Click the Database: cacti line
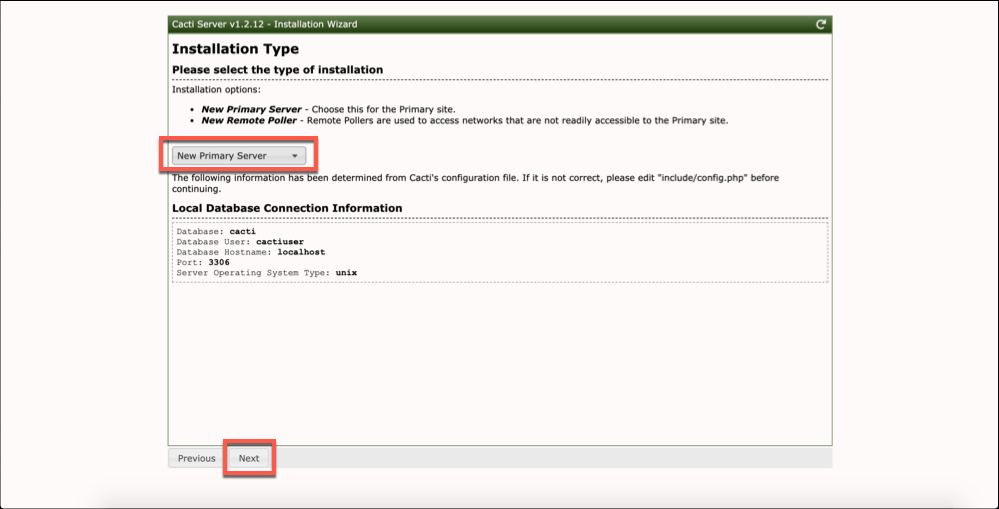Image resolution: width=999 pixels, height=509 pixels. point(216,231)
